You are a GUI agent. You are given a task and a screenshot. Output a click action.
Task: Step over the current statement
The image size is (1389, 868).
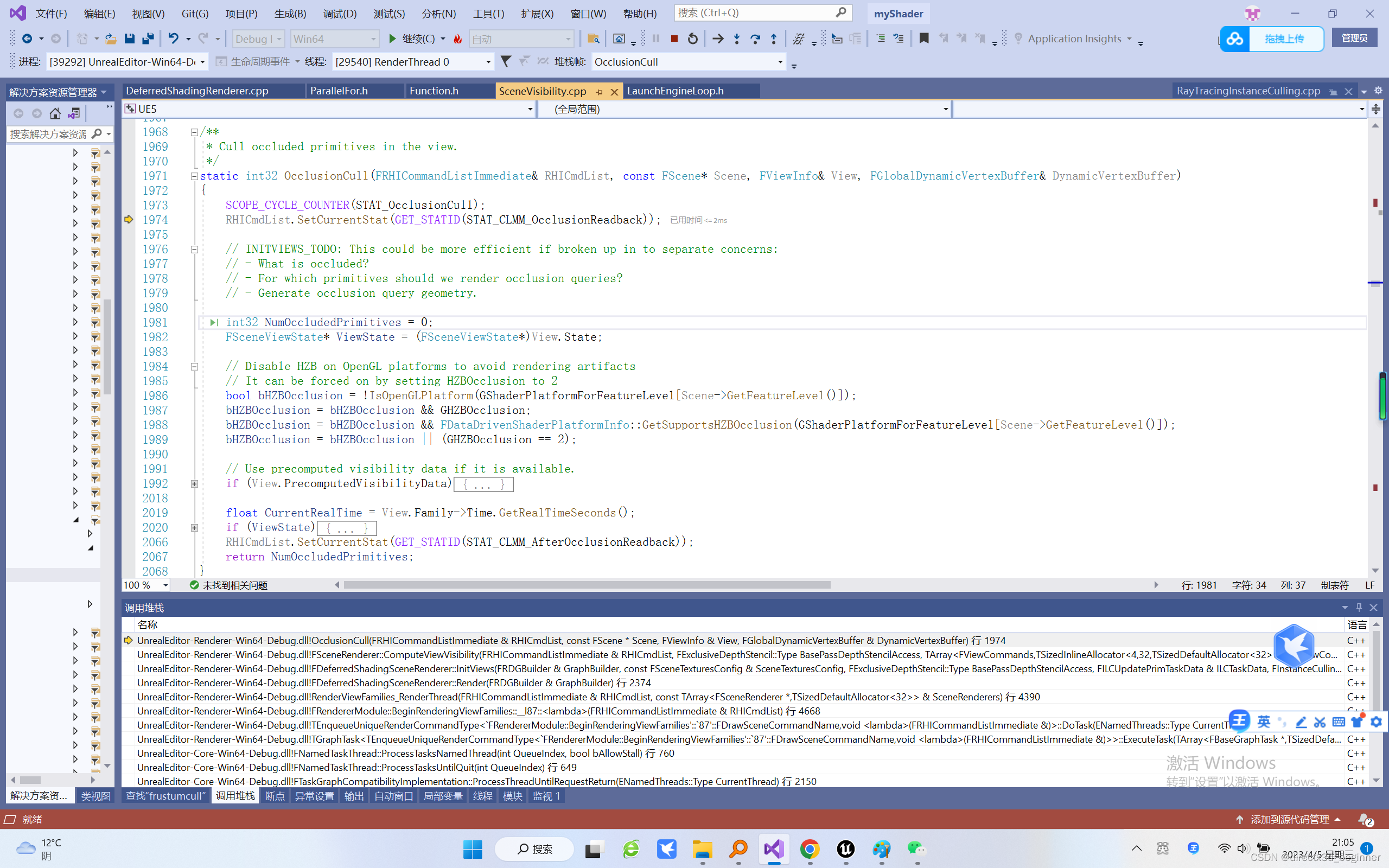point(755,39)
